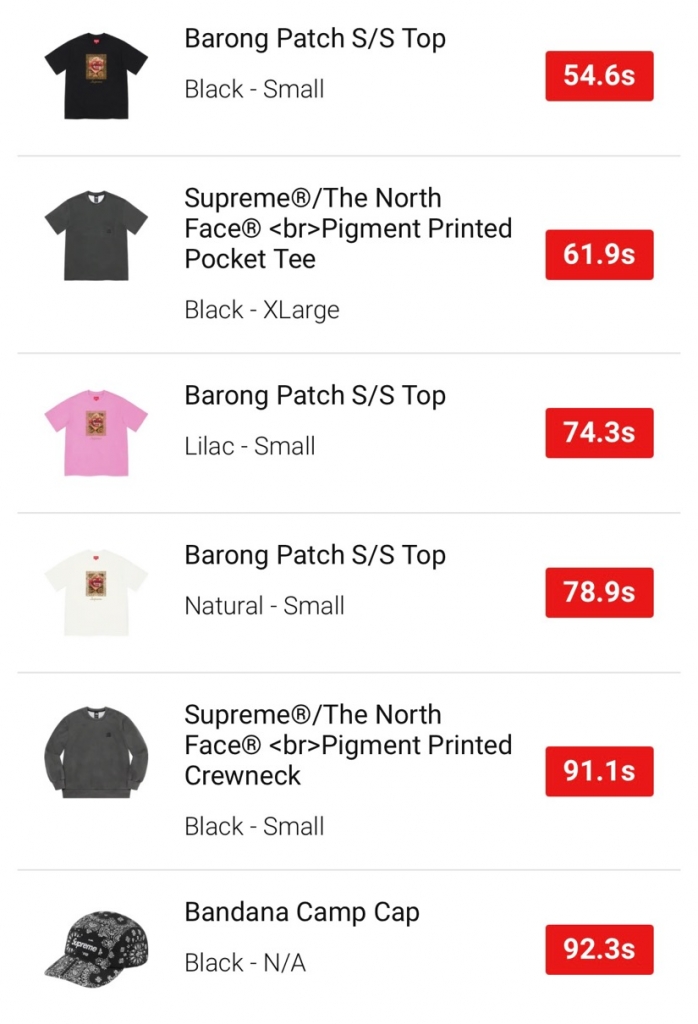Select the Barong Patch title above Lilac - Small
The width and height of the screenshot is (698, 1024).
[x=315, y=396]
